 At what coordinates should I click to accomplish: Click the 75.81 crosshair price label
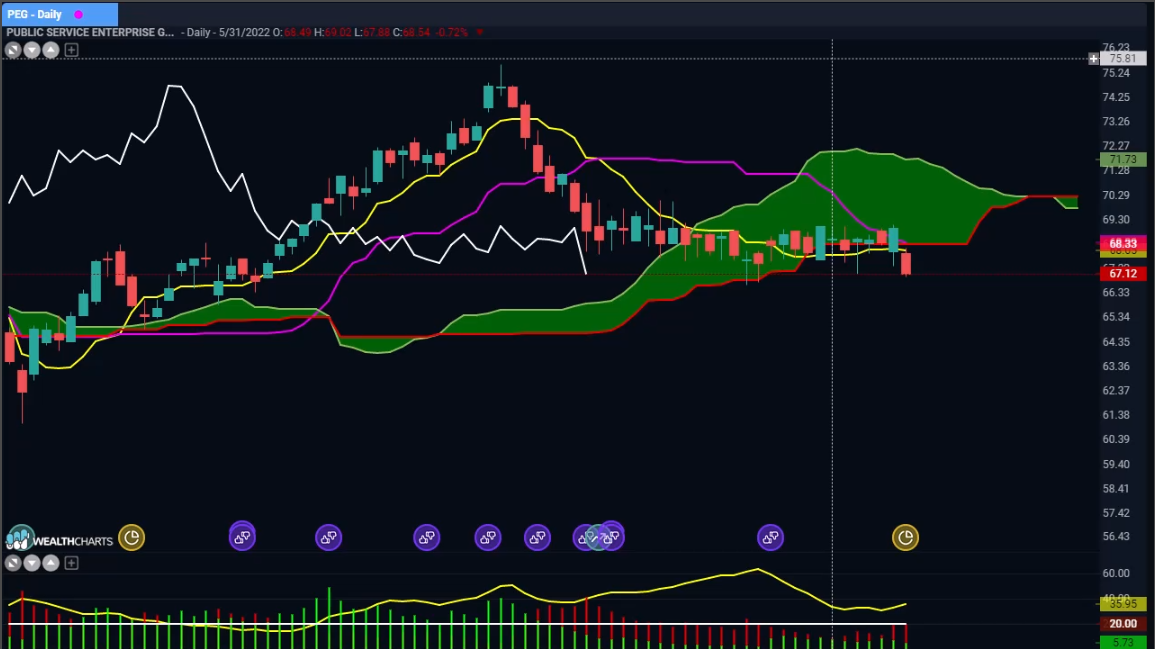click(x=1123, y=58)
